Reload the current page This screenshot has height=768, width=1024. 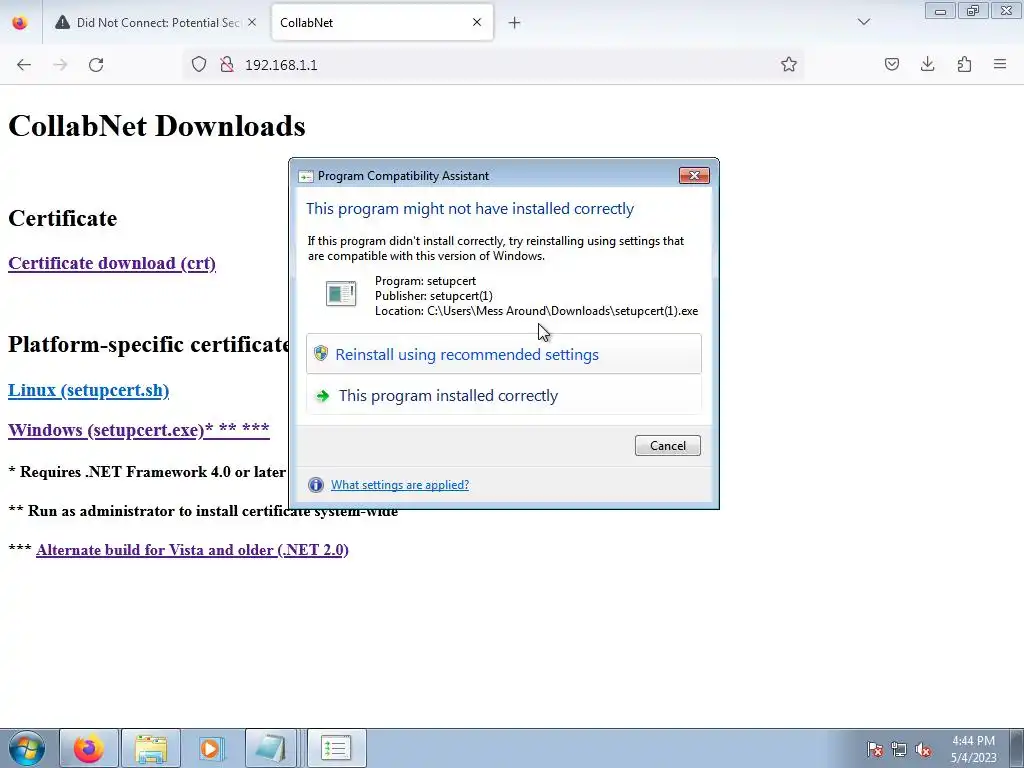pos(96,65)
